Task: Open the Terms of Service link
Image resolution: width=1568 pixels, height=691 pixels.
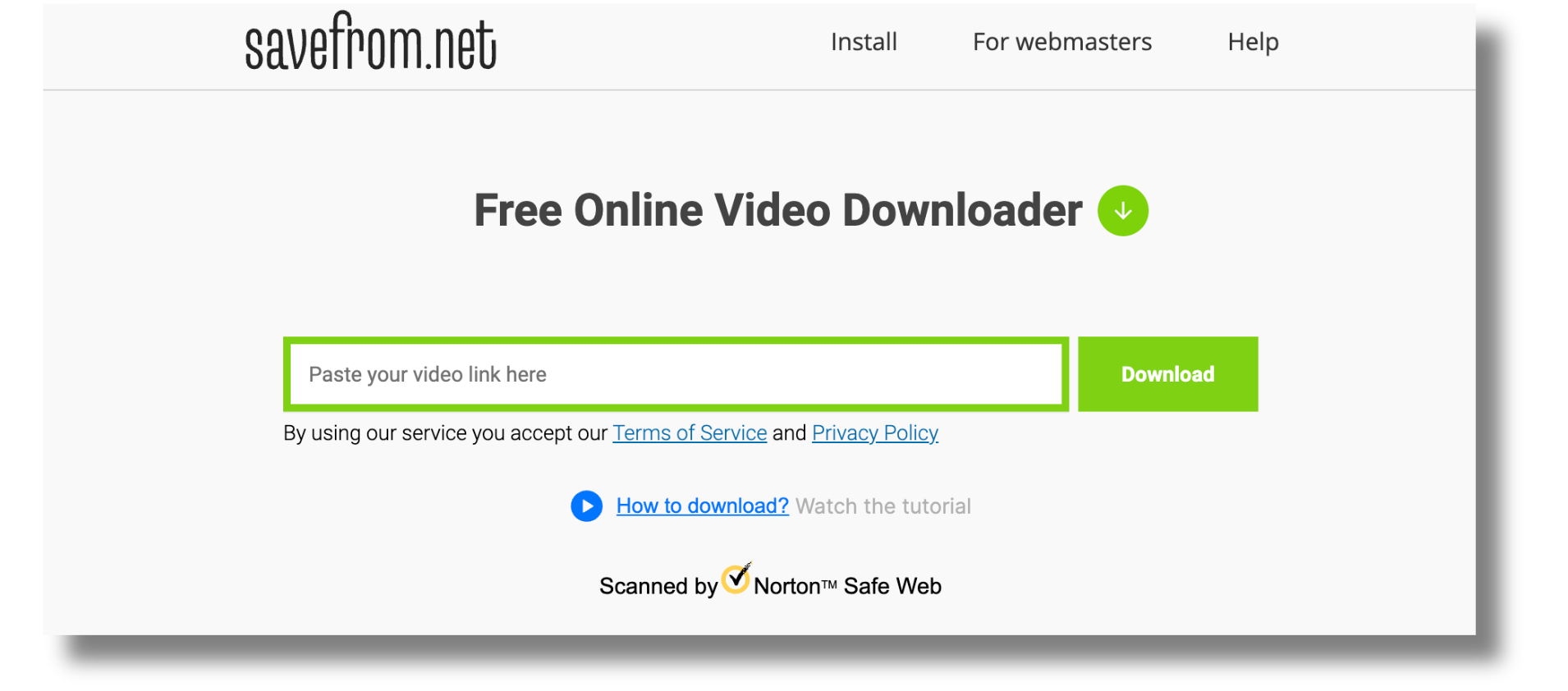Action: (690, 433)
